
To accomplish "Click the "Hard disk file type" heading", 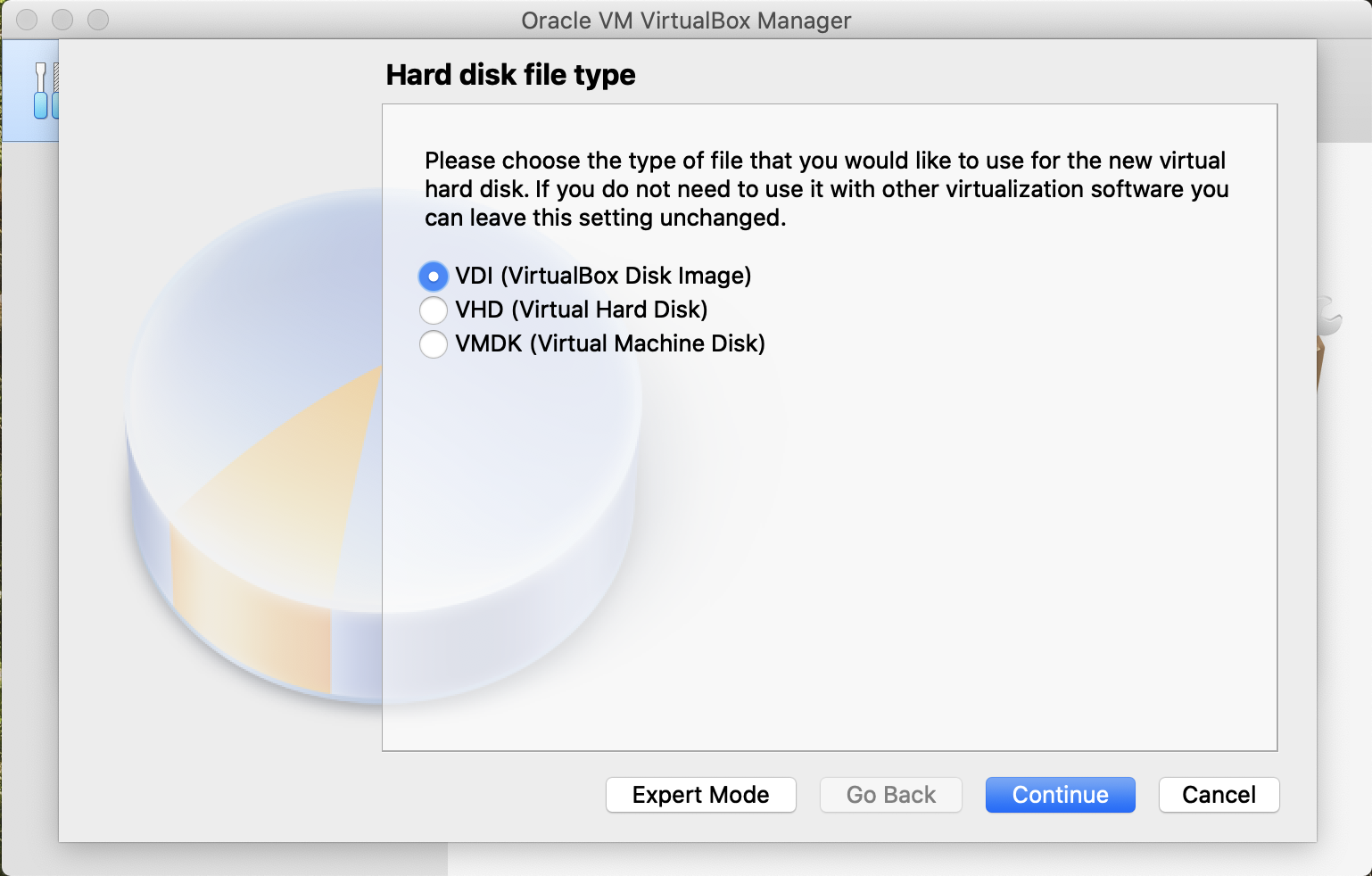I will 510,75.
